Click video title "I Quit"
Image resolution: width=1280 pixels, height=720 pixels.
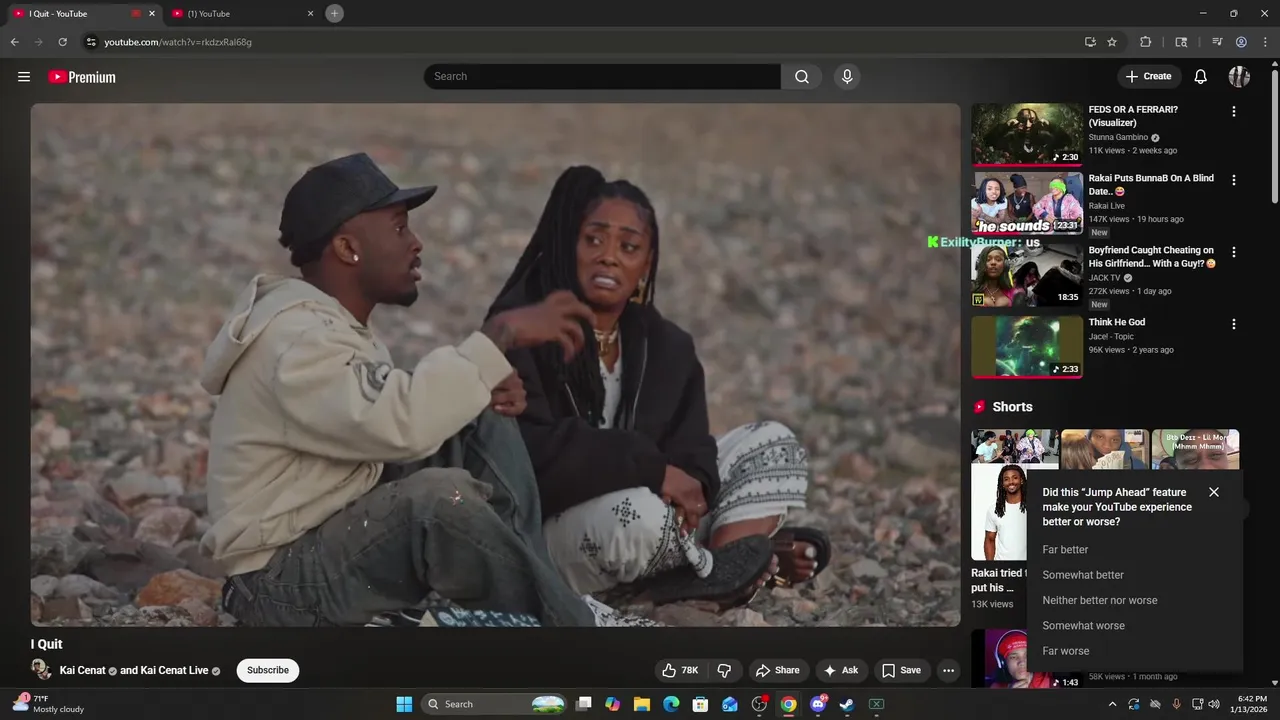click(46, 644)
